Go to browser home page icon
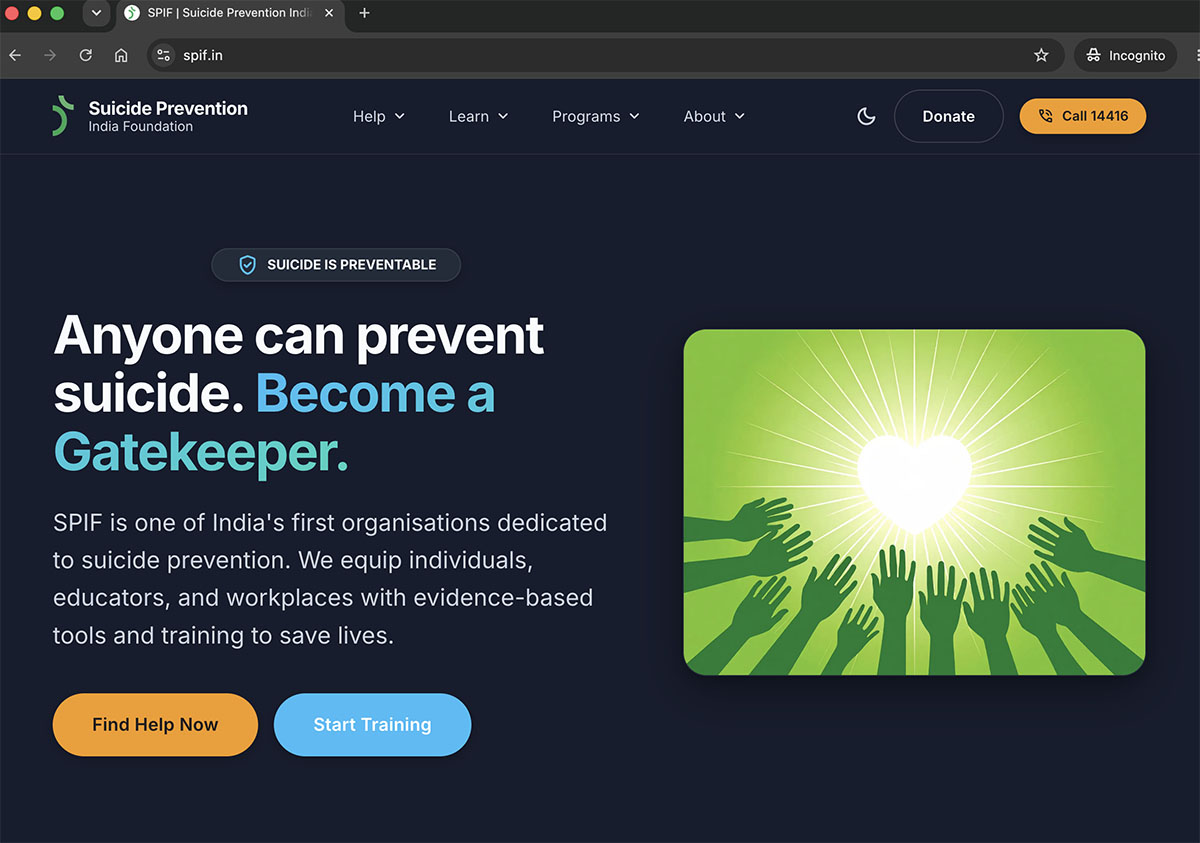The width and height of the screenshot is (1200, 843). click(x=121, y=56)
